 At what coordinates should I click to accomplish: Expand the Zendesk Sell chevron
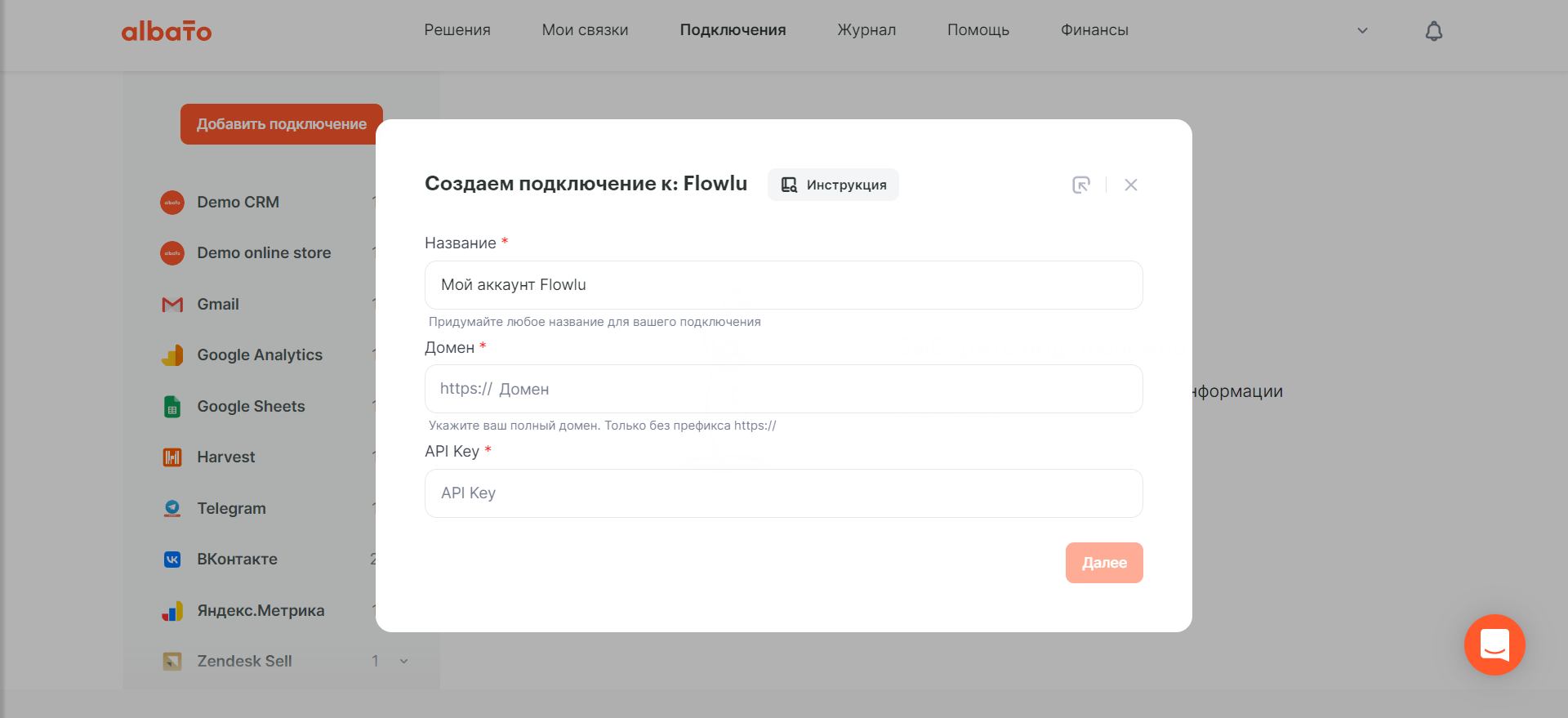click(x=403, y=662)
